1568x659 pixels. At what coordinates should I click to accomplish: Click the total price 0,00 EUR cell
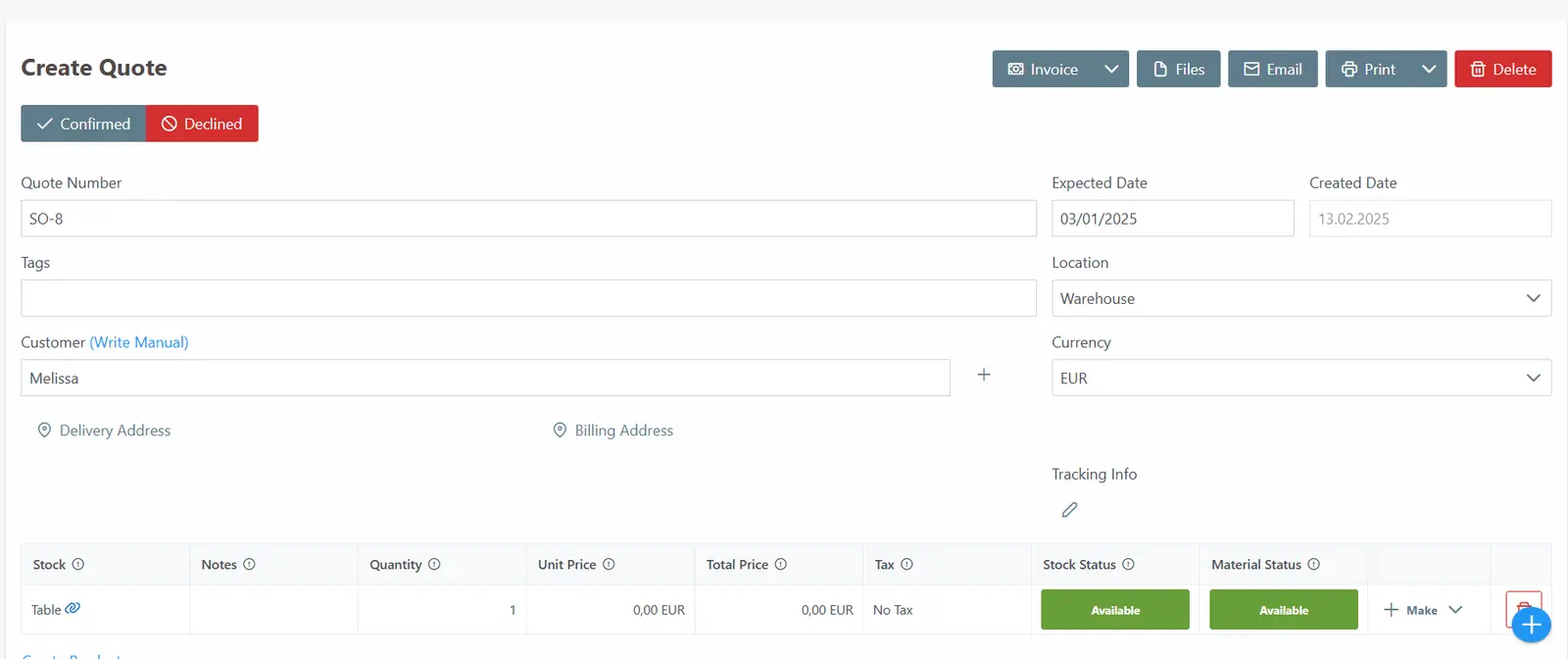(779, 610)
